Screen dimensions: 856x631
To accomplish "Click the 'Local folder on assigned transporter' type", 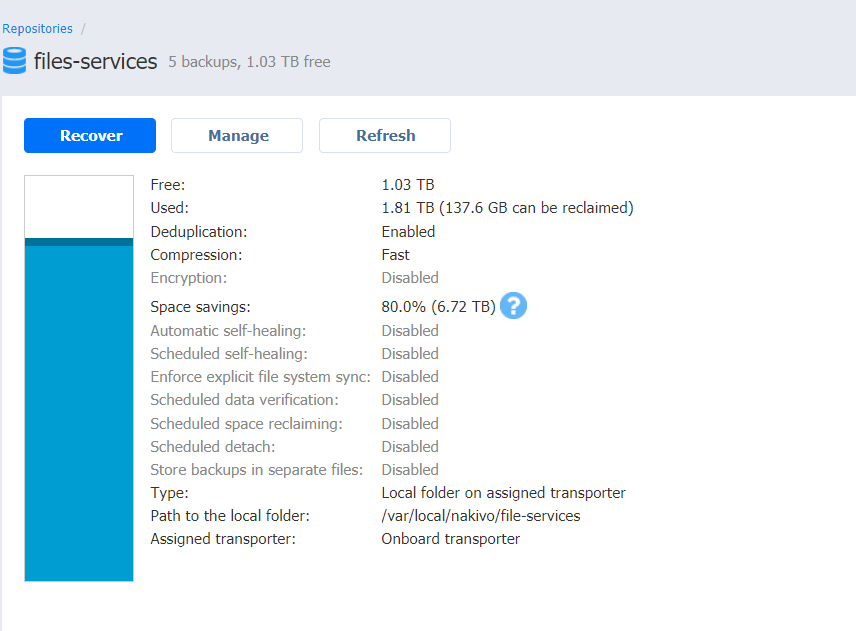I will 503,493.
